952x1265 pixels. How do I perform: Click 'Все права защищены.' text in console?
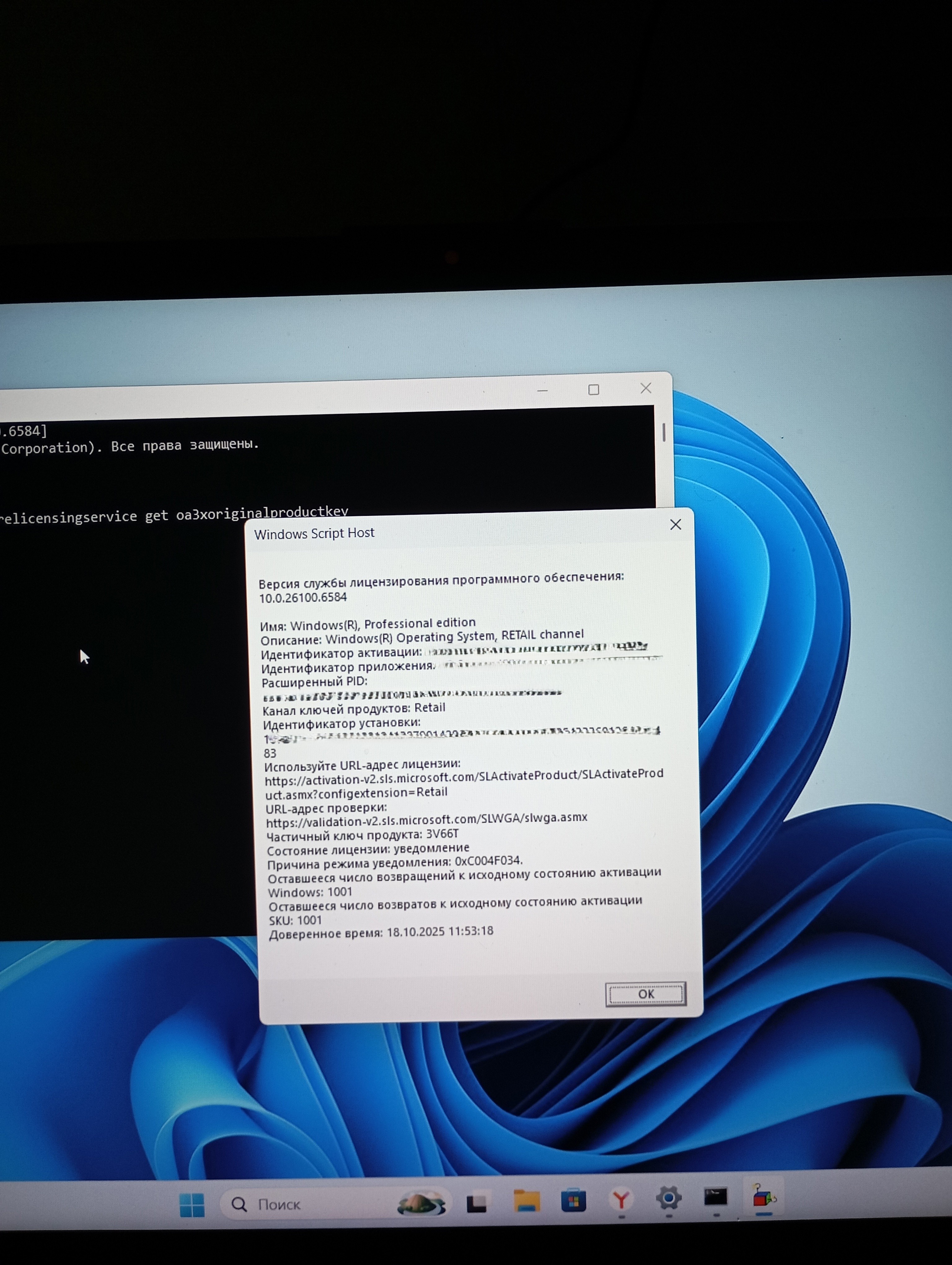pyautogui.click(x=185, y=446)
